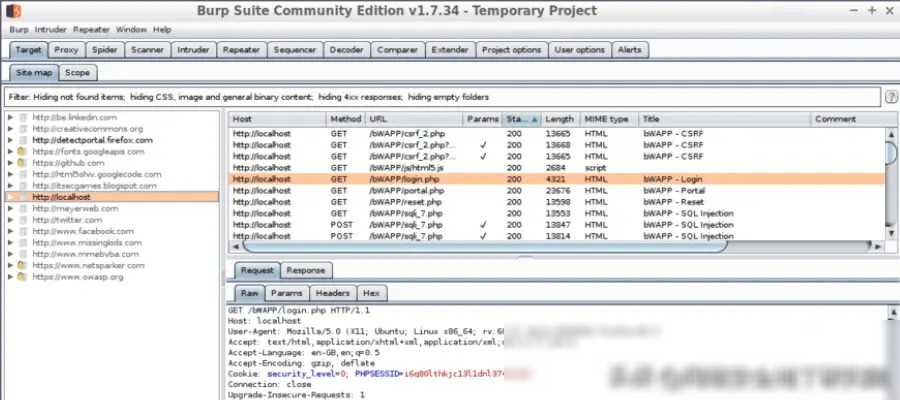This screenshot has width=900, height=400.
Task: Select https://www.owasp.org in the site tree
Action: (77, 277)
